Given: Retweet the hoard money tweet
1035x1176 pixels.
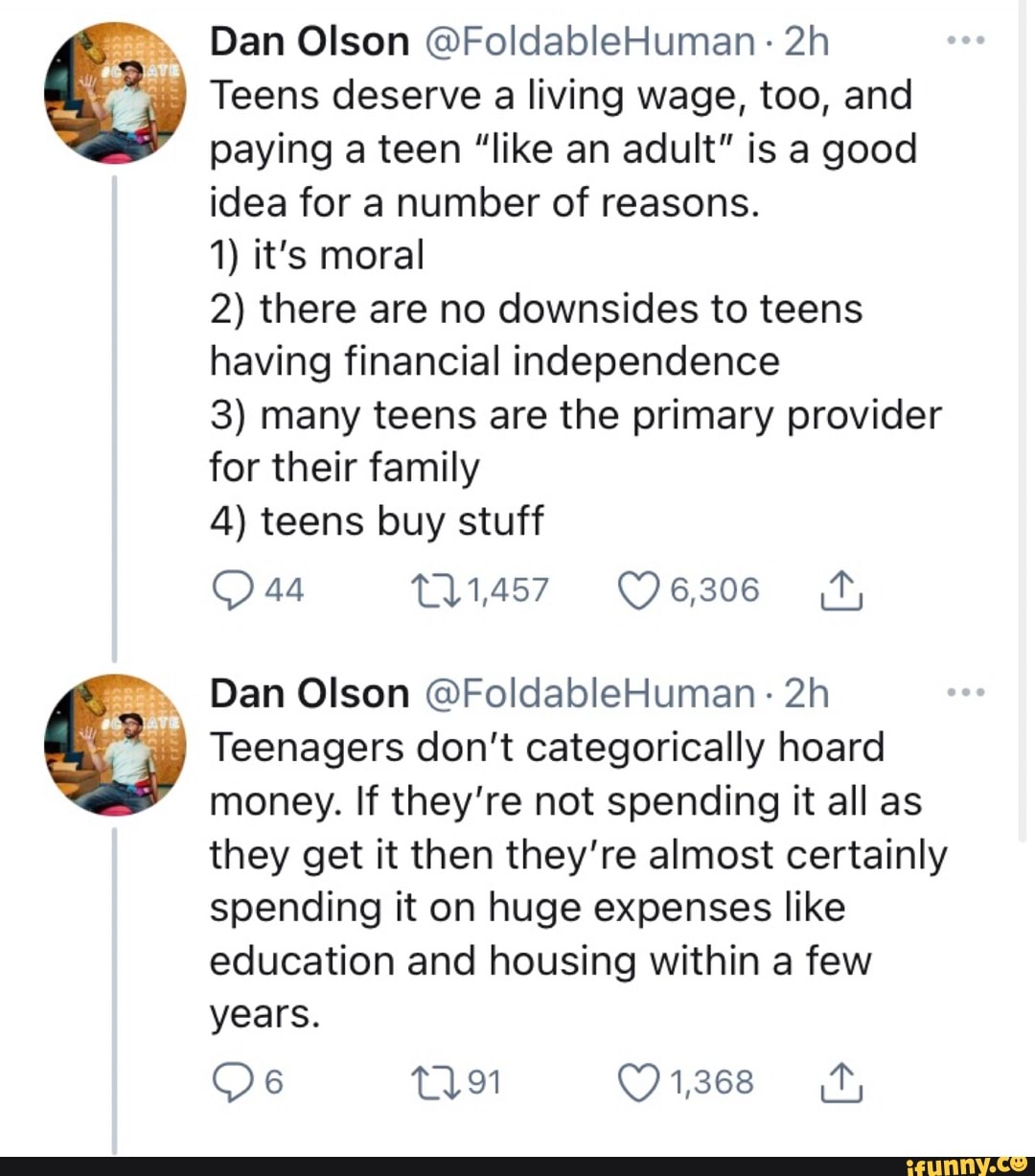Looking at the screenshot, I should pyautogui.click(x=437, y=1083).
